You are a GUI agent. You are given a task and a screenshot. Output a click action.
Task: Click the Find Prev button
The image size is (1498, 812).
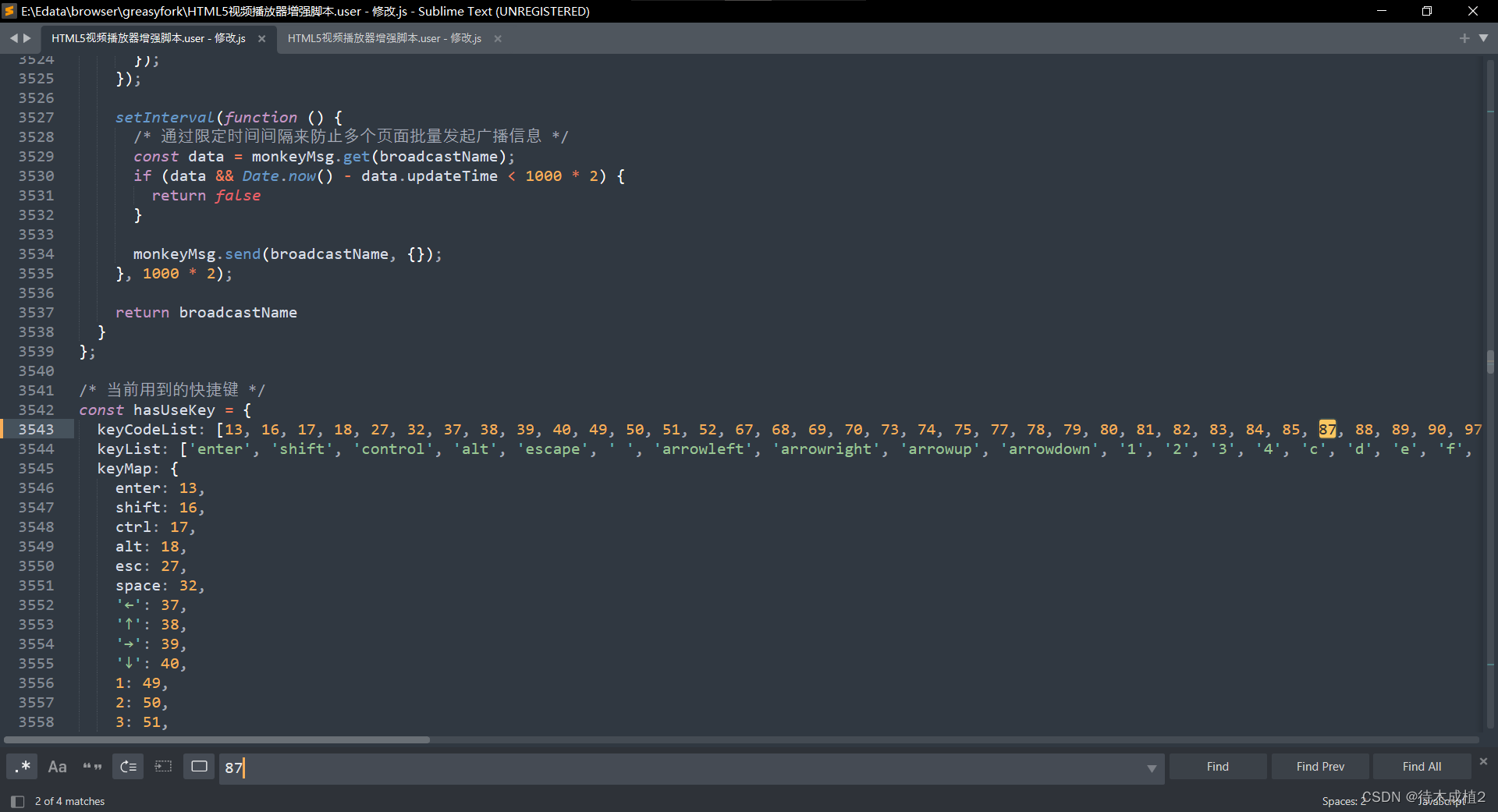[x=1320, y=767]
